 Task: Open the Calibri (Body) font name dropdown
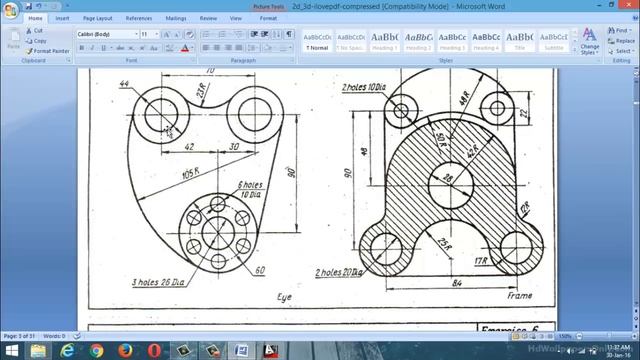136,34
